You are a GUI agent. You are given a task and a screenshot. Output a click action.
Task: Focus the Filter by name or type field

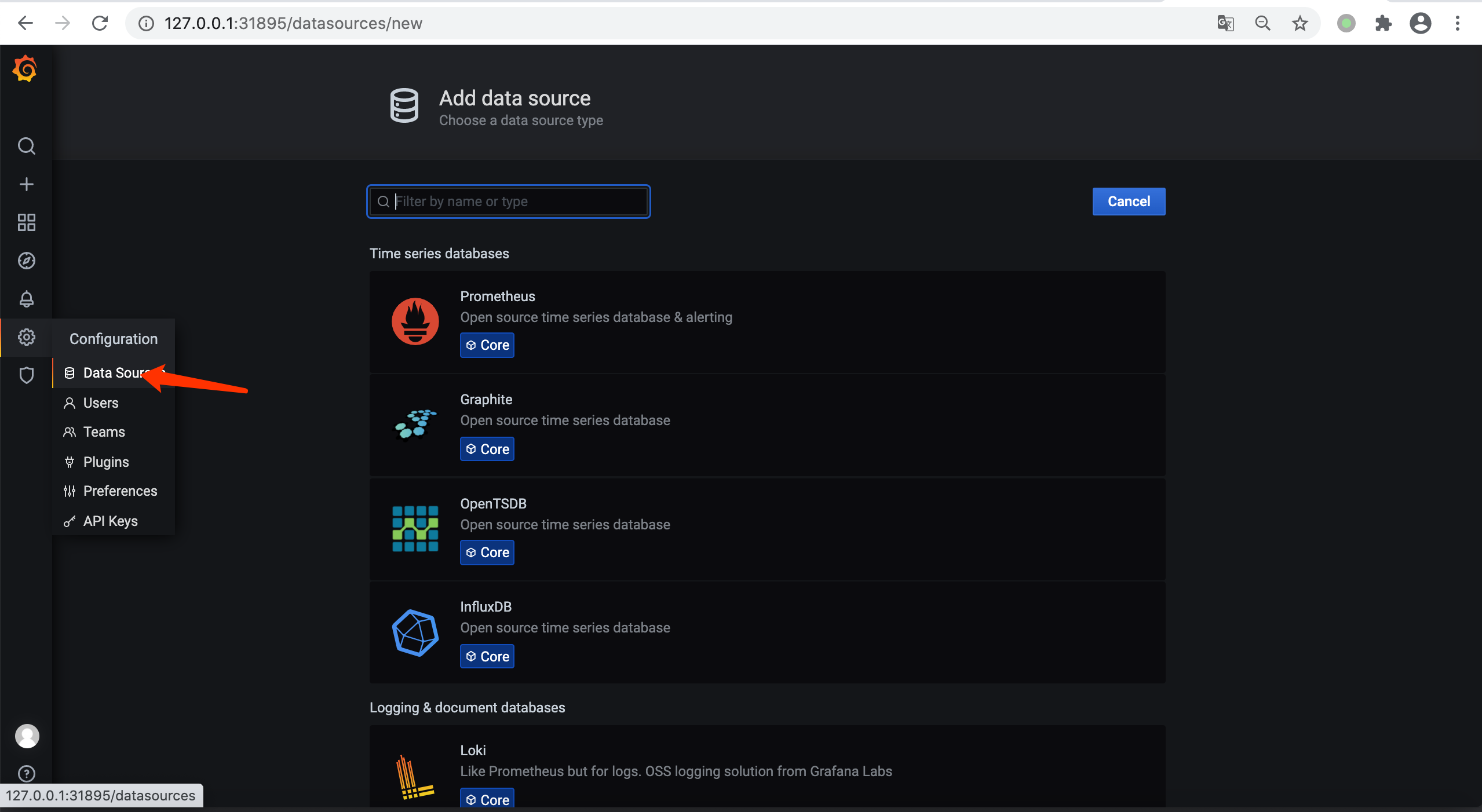point(509,202)
